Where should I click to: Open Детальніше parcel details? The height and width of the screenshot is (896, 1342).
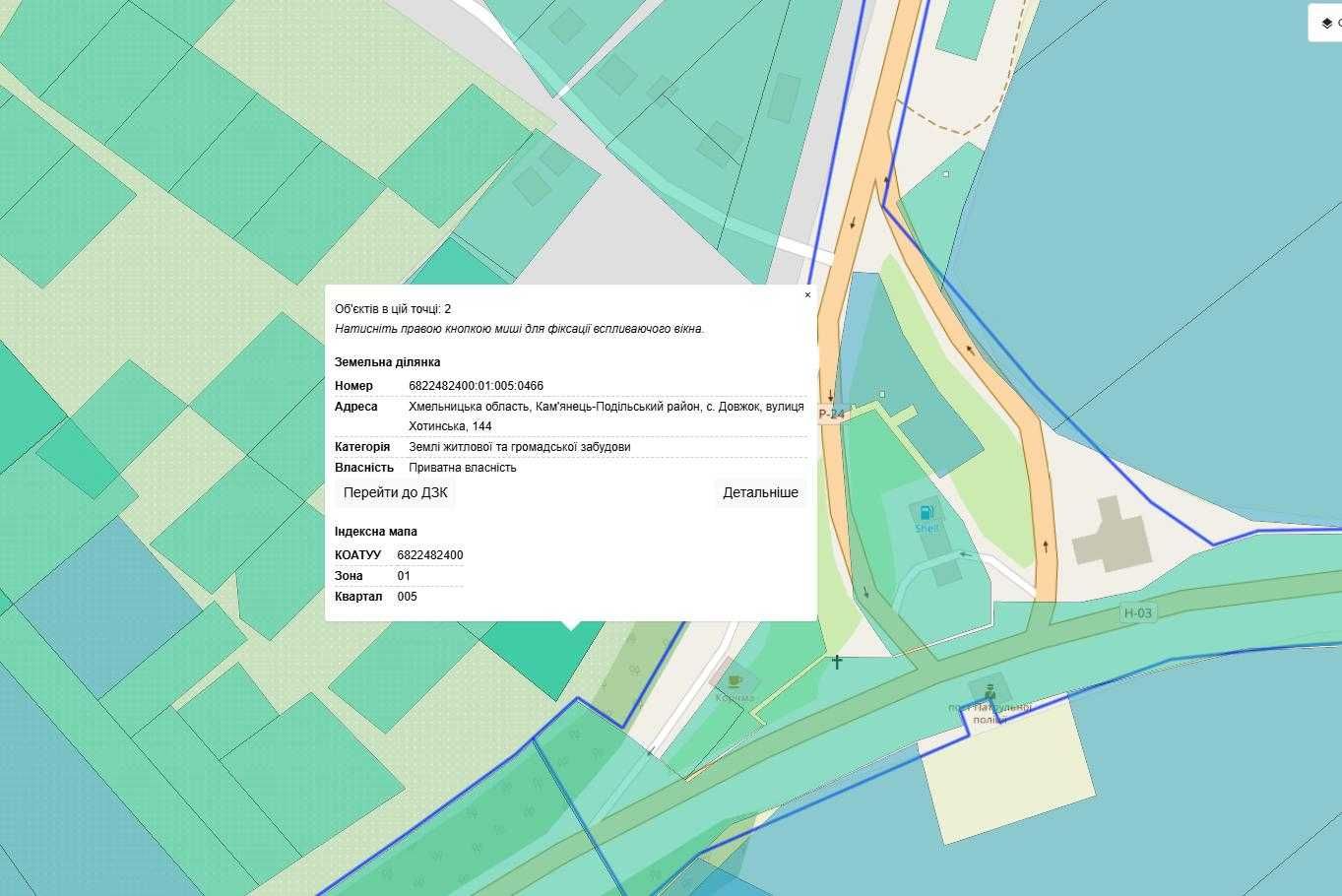761,492
